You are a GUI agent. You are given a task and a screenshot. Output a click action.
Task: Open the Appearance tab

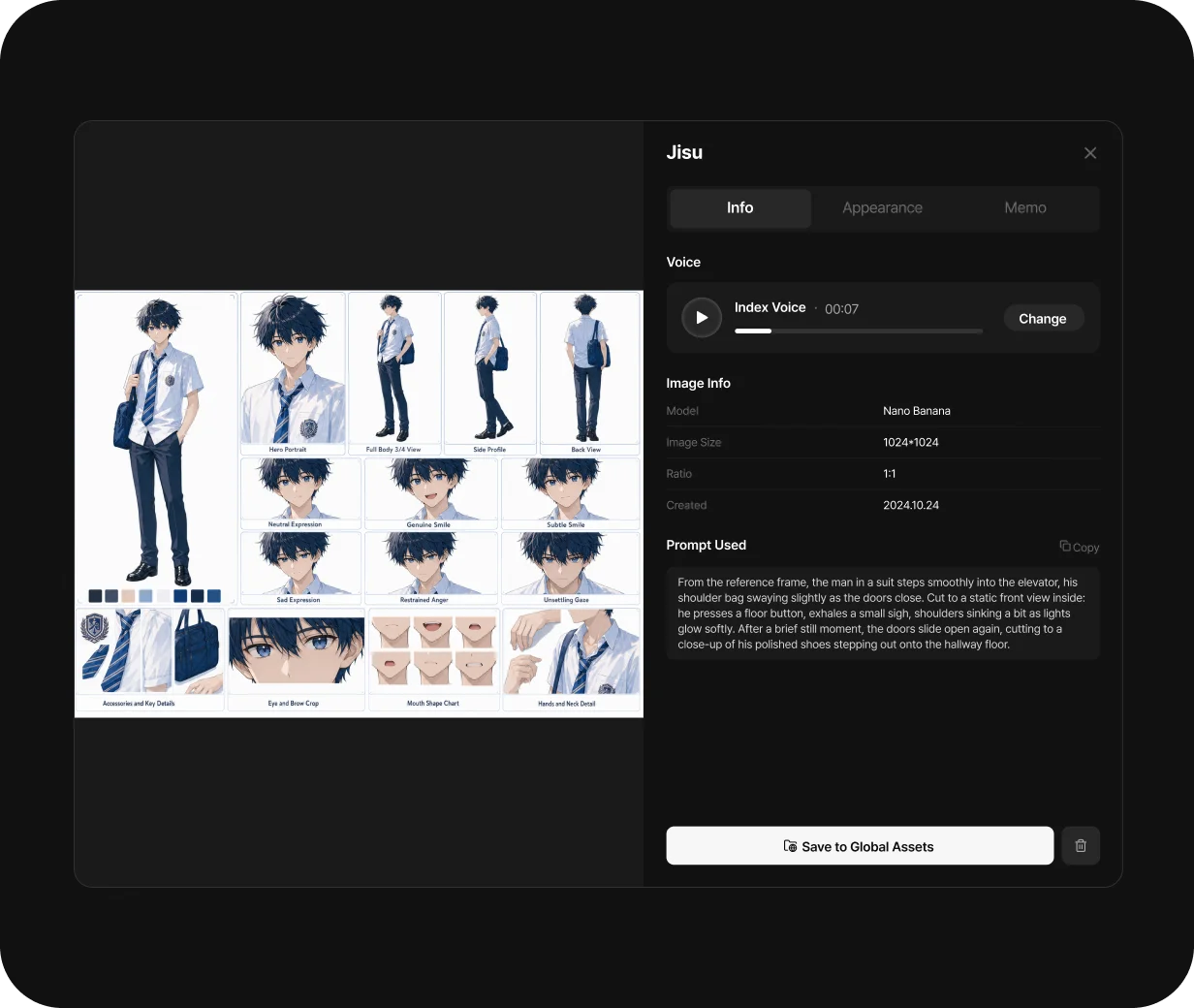click(x=882, y=208)
